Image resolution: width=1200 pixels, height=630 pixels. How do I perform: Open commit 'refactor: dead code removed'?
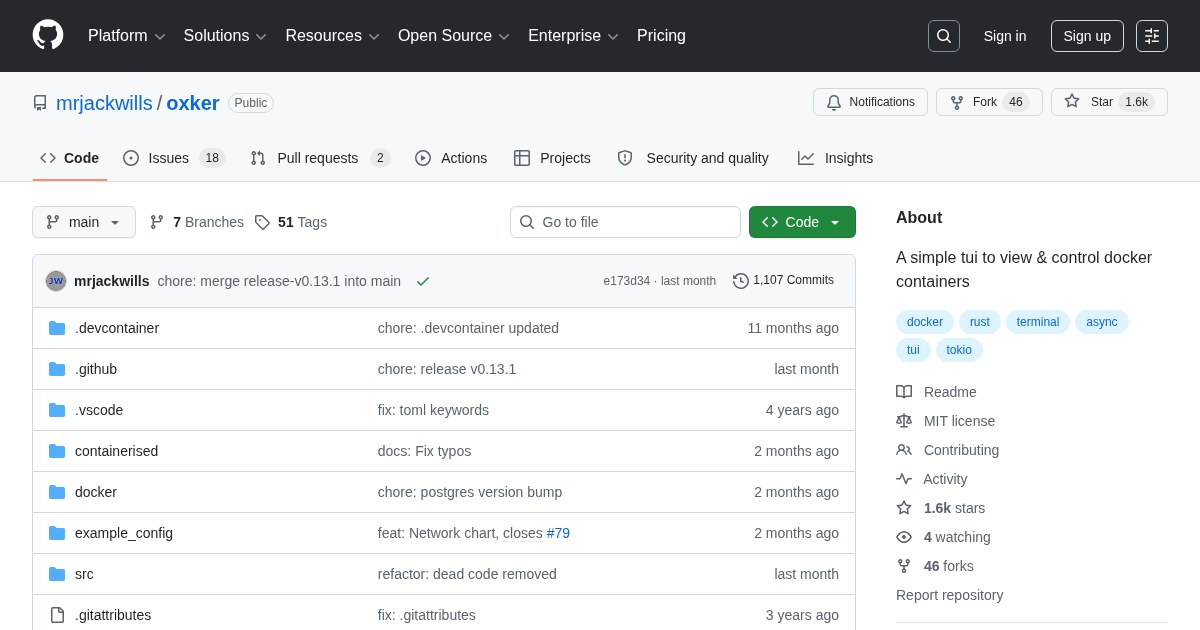pyautogui.click(x=467, y=574)
